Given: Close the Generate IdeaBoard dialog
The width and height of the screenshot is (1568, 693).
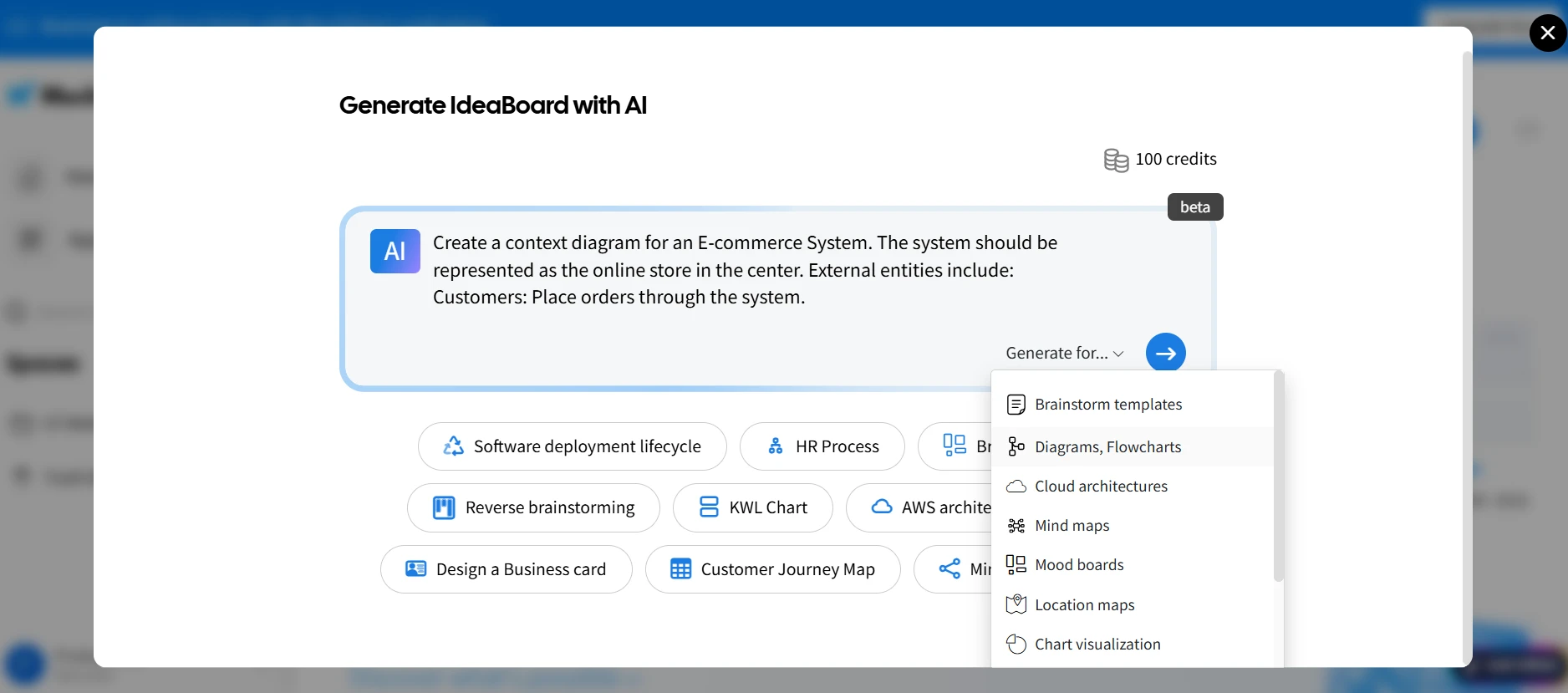Looking at the screenshot, I should click(1548, 33).
